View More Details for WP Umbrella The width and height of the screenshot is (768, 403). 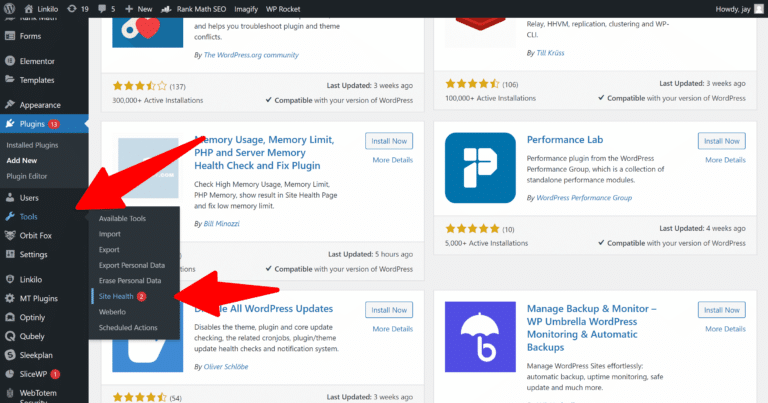[725, 329]
